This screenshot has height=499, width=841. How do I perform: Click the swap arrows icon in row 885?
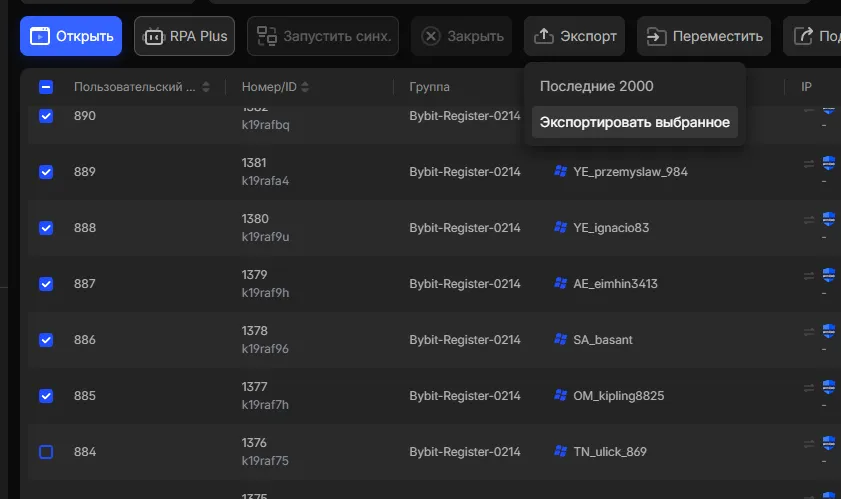[x=810, y=388]
